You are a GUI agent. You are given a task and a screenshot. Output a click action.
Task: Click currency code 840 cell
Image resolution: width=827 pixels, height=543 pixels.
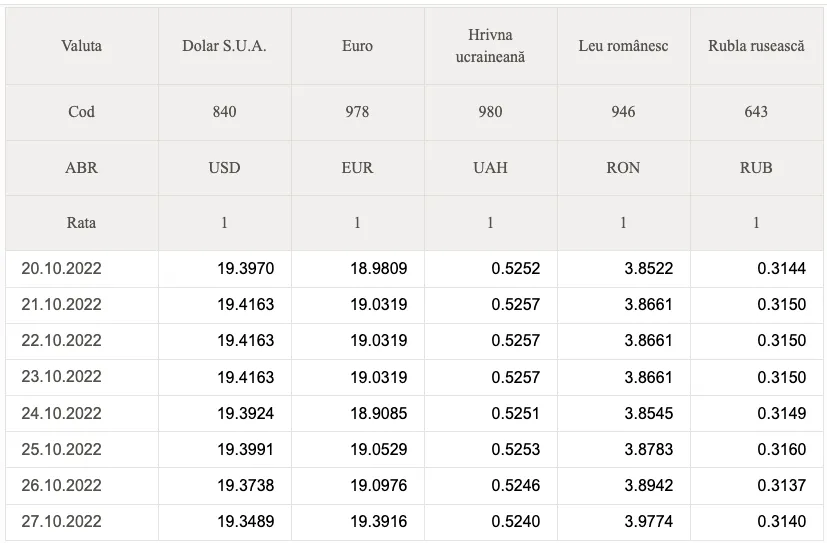pos(225,112)
